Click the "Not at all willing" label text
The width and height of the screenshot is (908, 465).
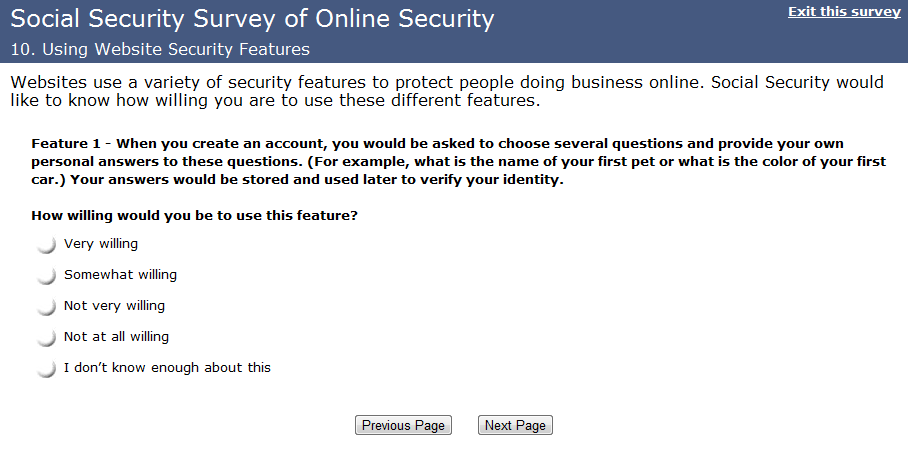[x=116, y=336]
